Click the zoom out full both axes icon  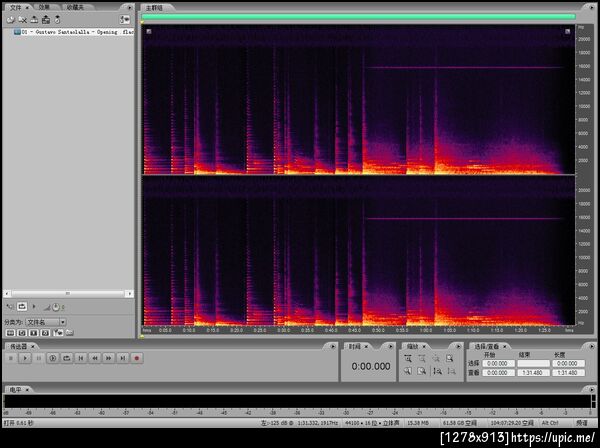point(436,358)
